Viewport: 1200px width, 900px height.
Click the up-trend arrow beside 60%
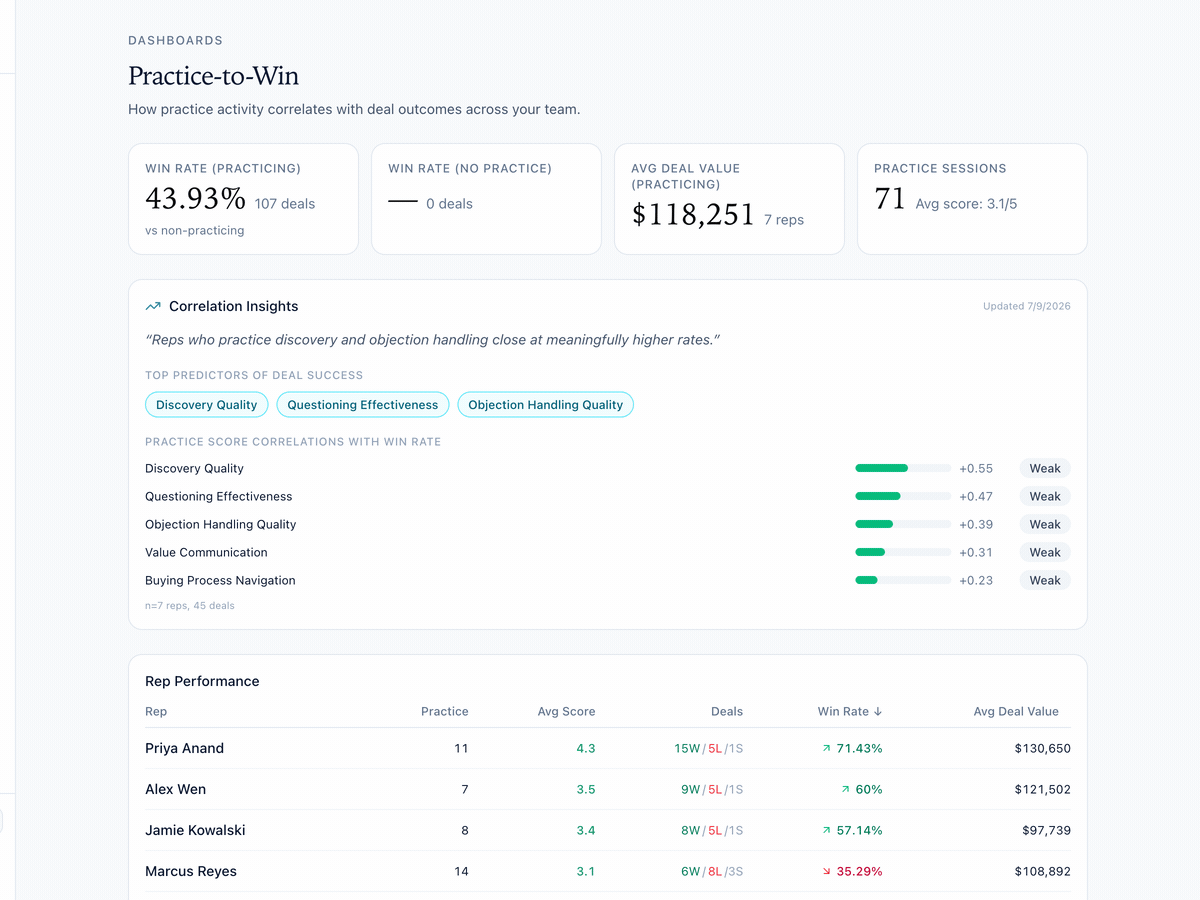[846, 789]
